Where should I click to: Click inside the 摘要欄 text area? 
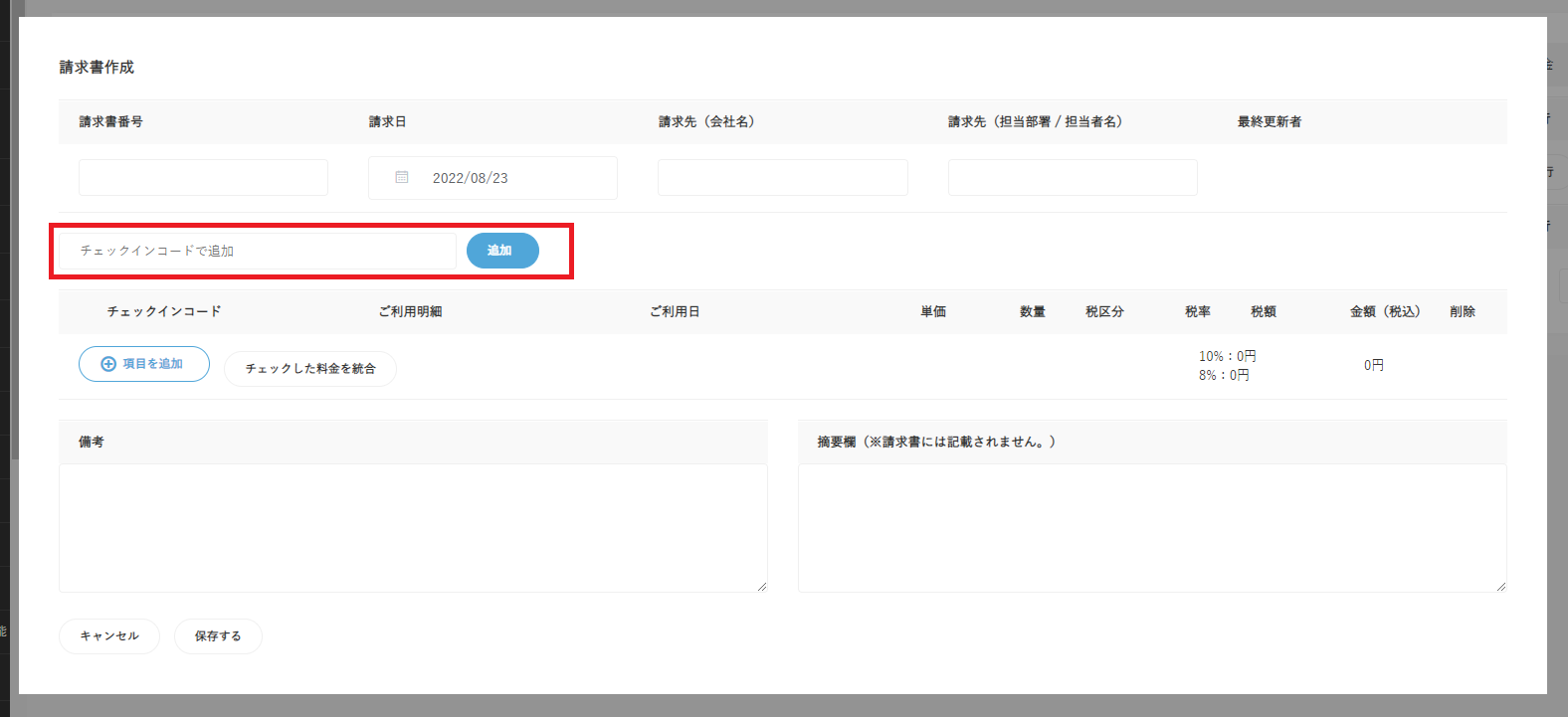pyautogui.click(x=1152, y=527)
